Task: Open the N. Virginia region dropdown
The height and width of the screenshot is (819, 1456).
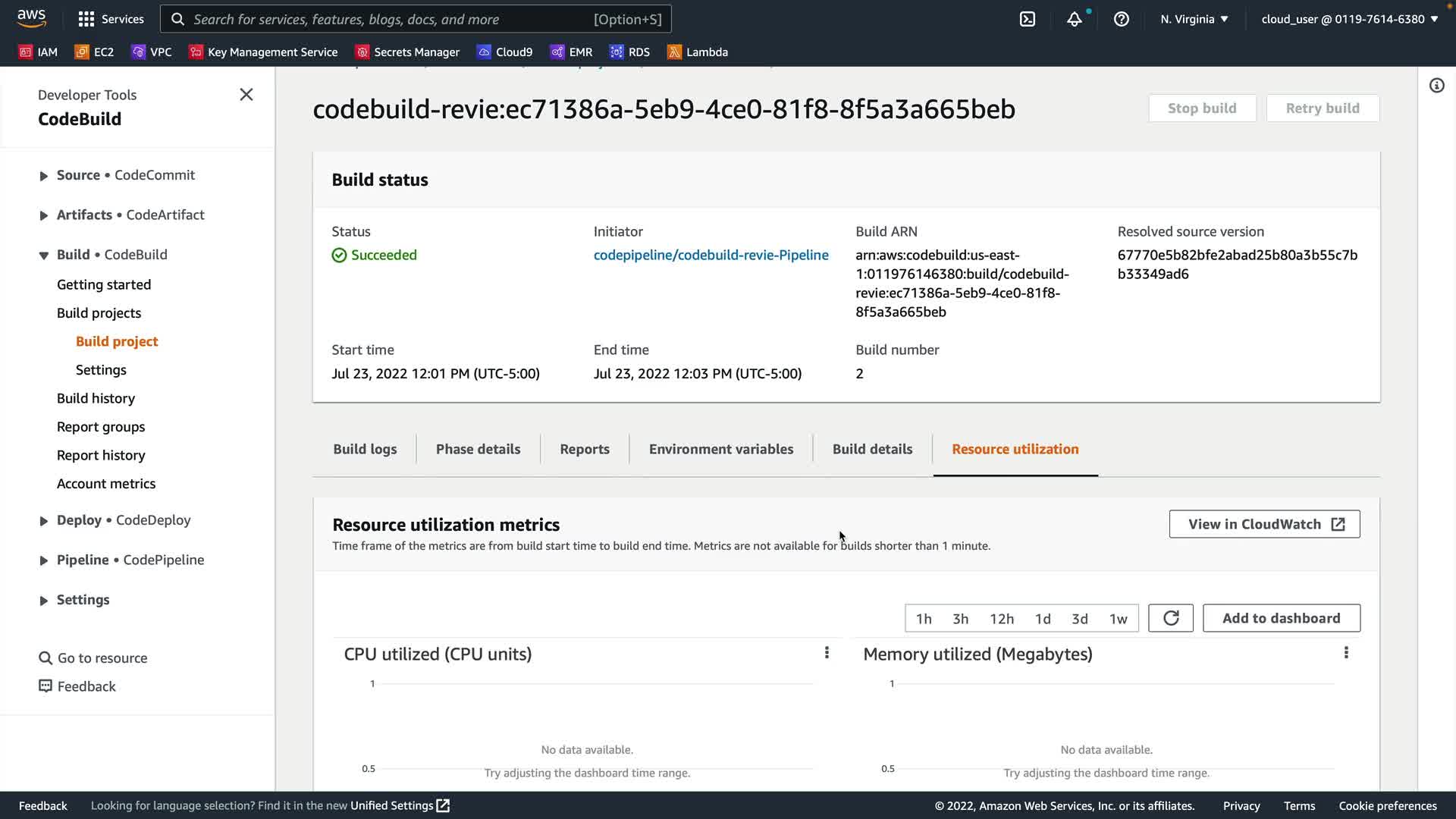Action: [x=1194, y=19]
